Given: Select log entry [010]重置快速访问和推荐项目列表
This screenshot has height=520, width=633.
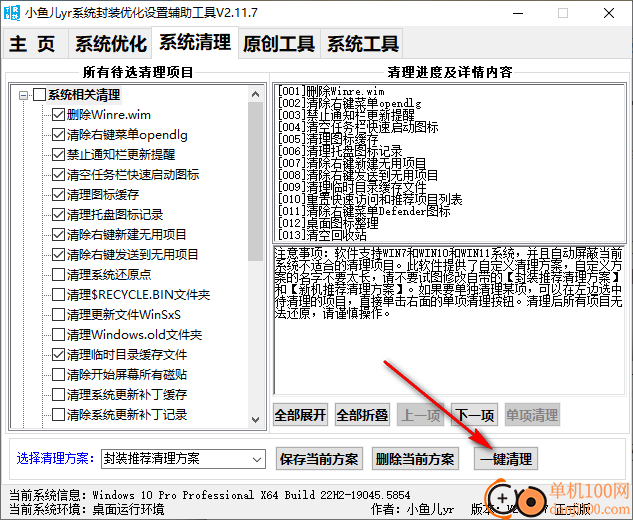Looking at the screenshot, I should coord(370,199).
